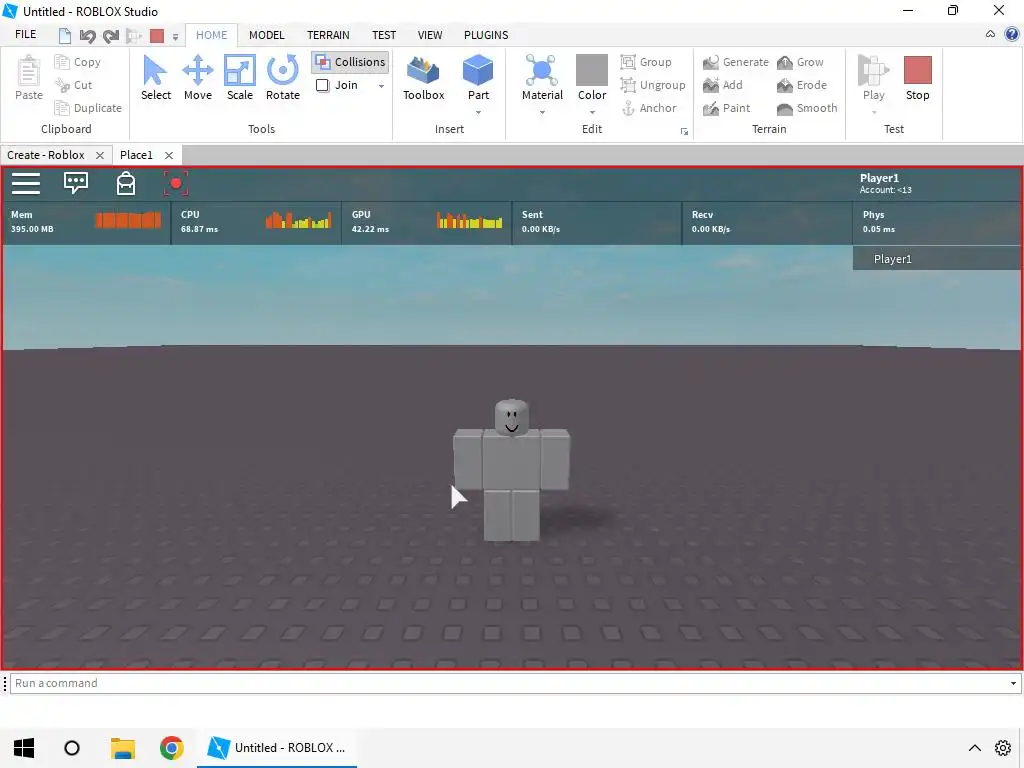
Task: Cut the selection
Action: click(x=74, y=85)
